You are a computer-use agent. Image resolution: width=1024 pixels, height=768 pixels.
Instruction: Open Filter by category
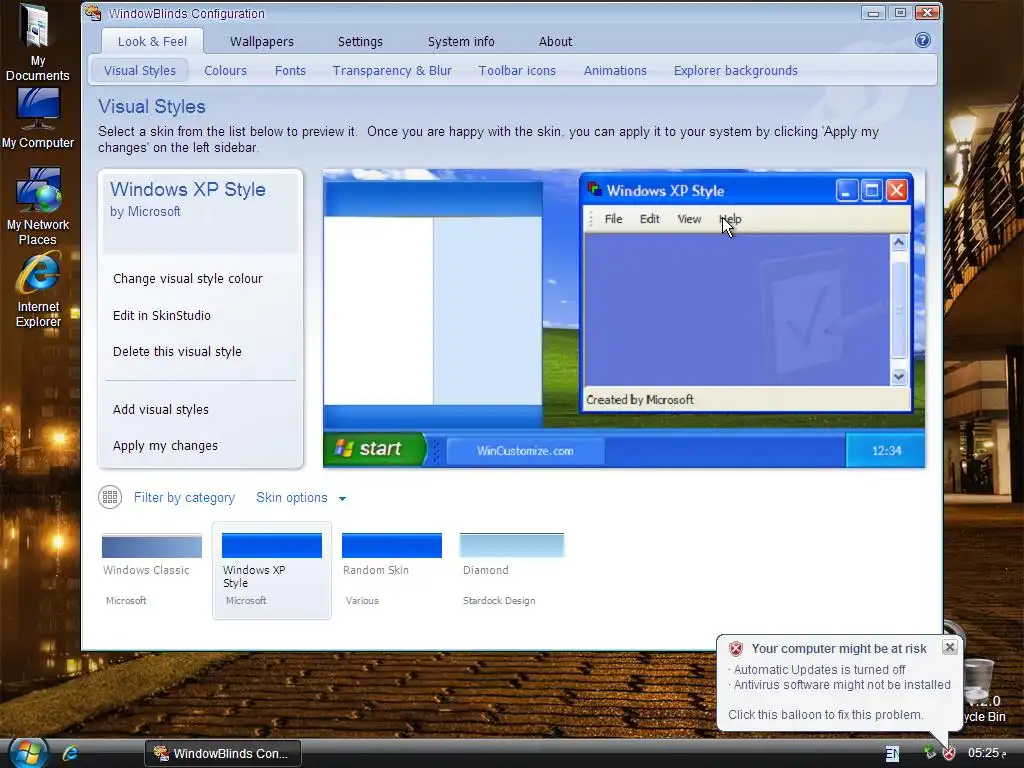[x=184, y=498]
